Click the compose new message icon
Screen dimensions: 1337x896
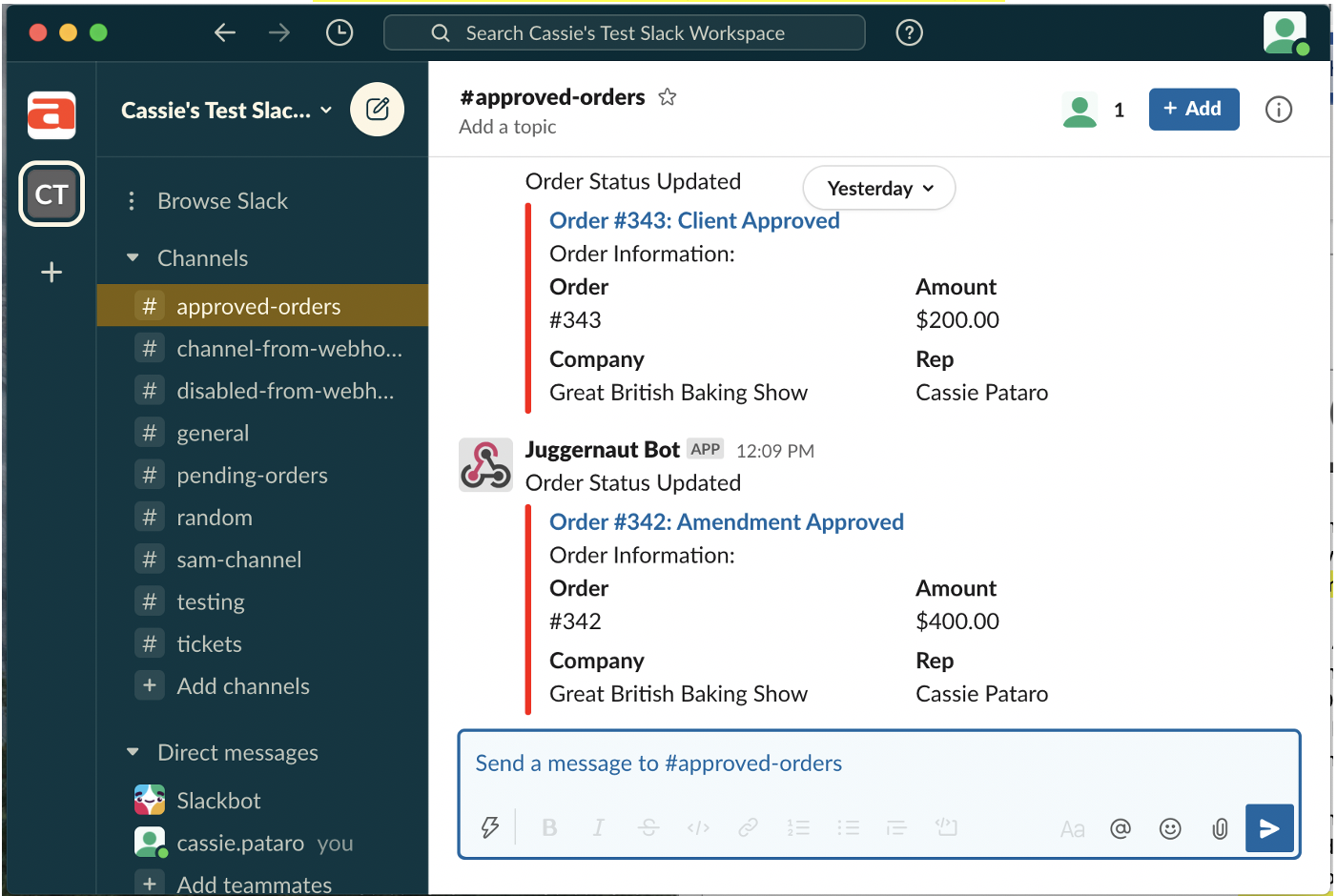tap(378, 110)
